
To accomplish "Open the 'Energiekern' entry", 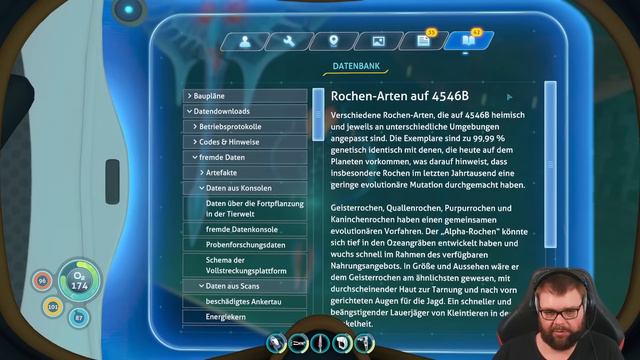I will click(245, 317).
